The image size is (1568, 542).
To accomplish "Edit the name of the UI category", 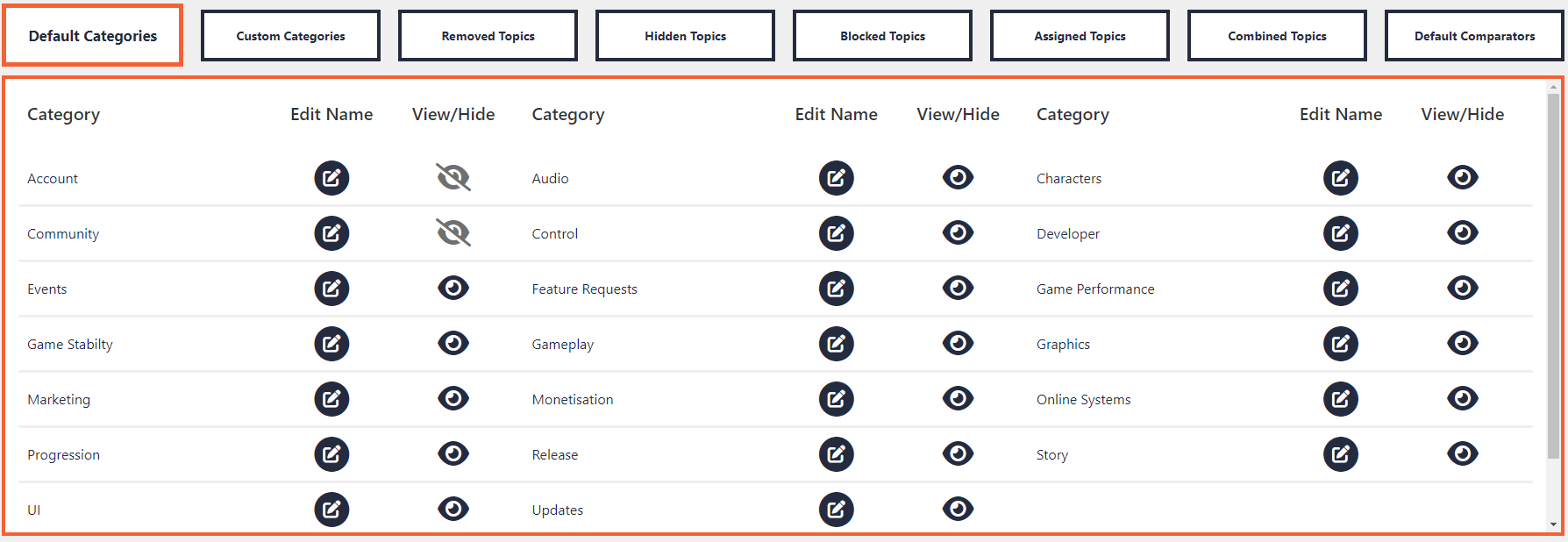I will [331, 510].
